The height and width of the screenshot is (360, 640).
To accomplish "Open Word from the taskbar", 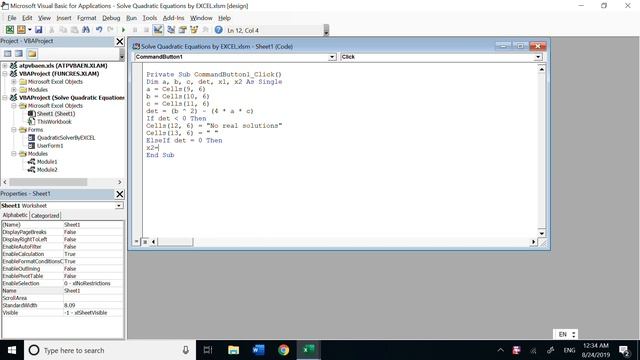I will (258, 350).
